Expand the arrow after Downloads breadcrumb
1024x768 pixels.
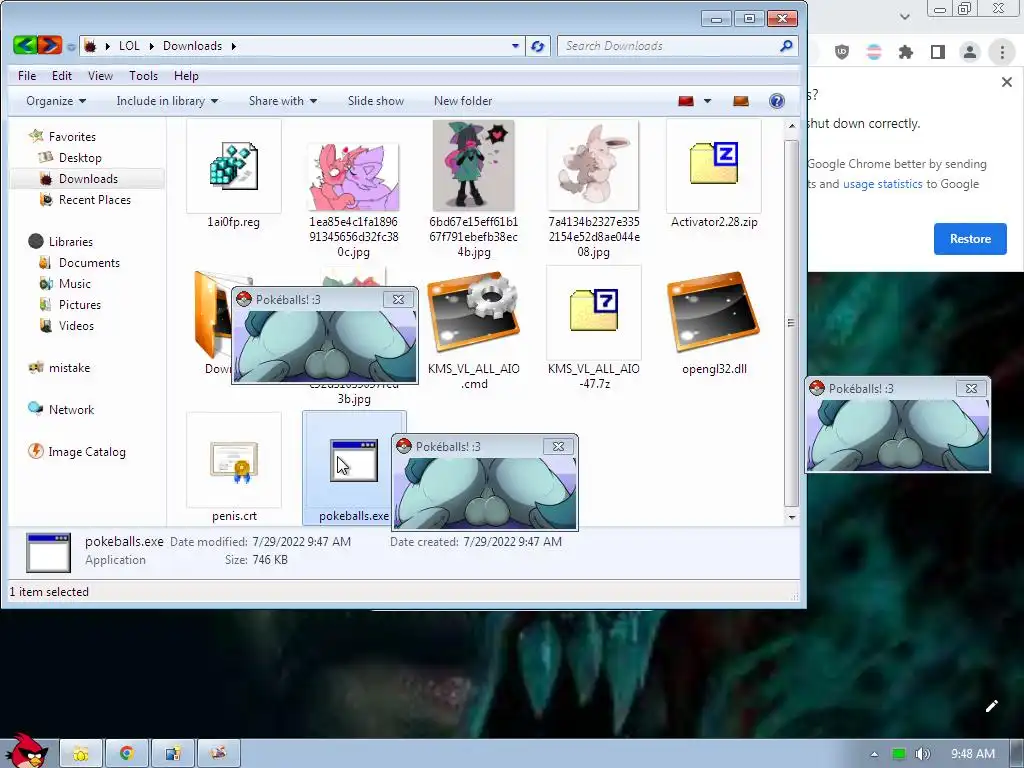[233, 46]
